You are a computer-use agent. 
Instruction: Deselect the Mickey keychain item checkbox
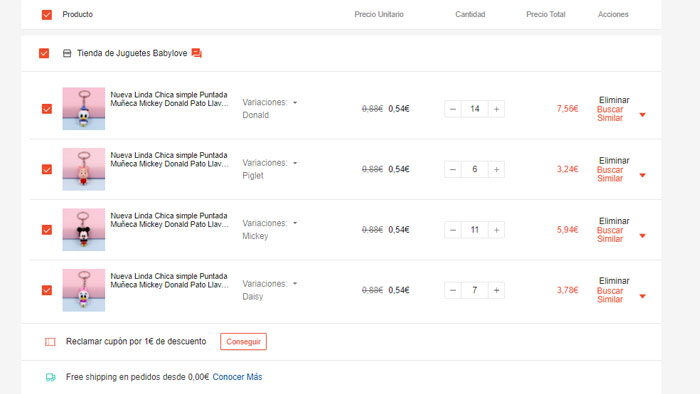point(47,230)
